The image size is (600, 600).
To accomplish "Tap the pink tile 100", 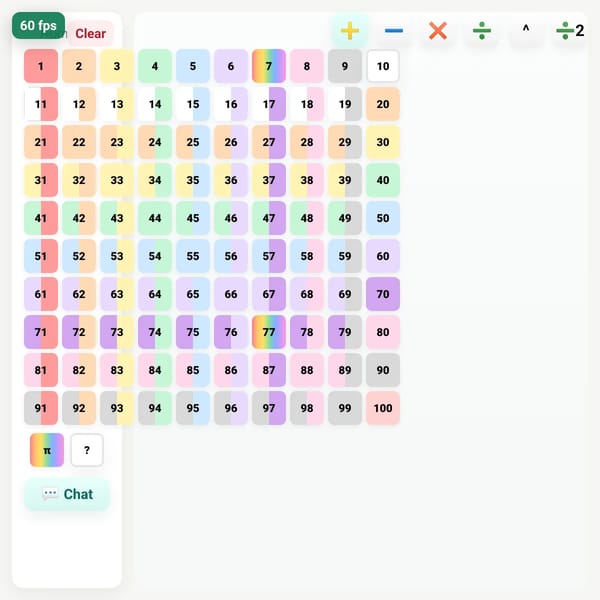I will [383, 408].
